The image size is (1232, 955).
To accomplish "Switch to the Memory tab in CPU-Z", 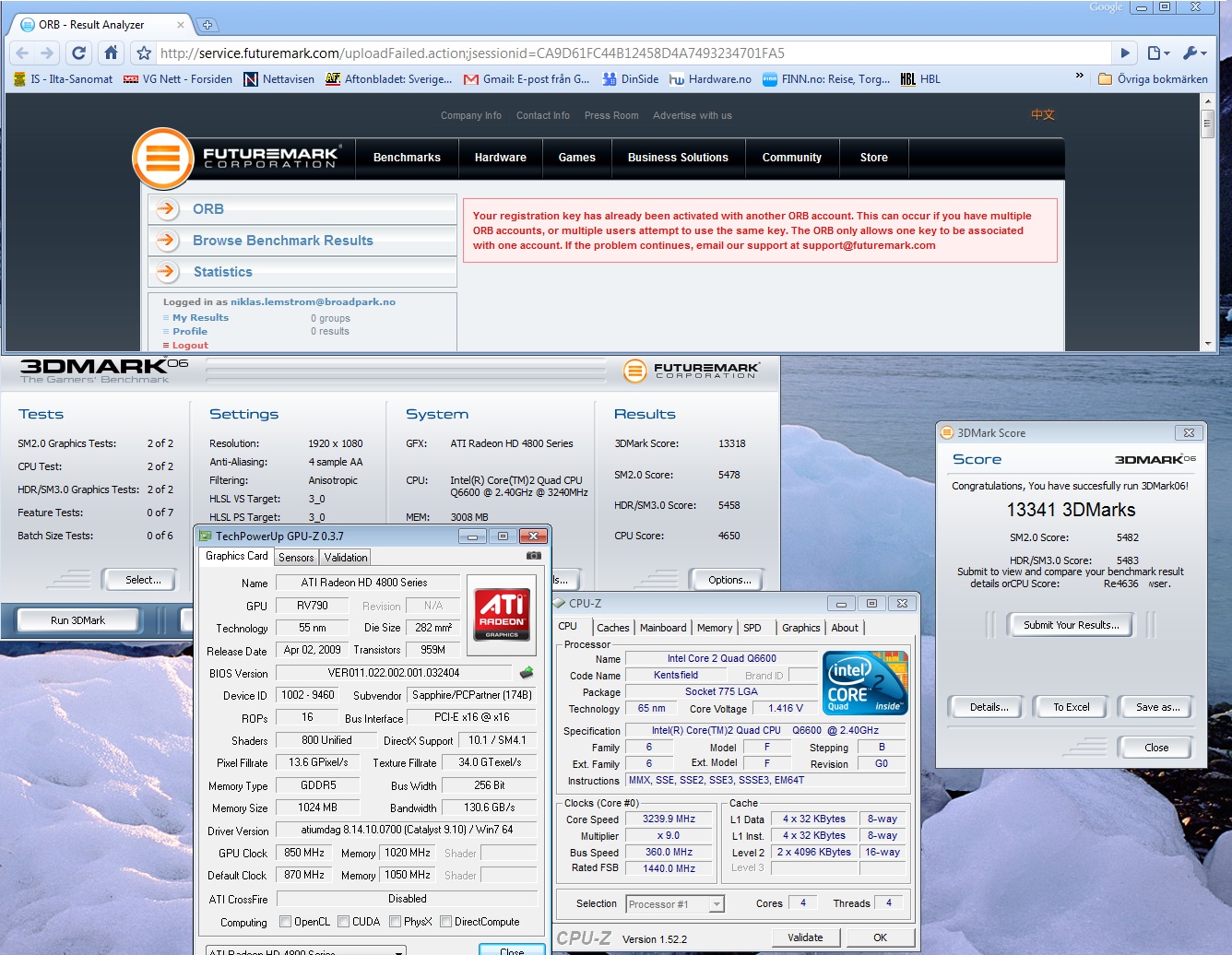I will tap(715, 628).
